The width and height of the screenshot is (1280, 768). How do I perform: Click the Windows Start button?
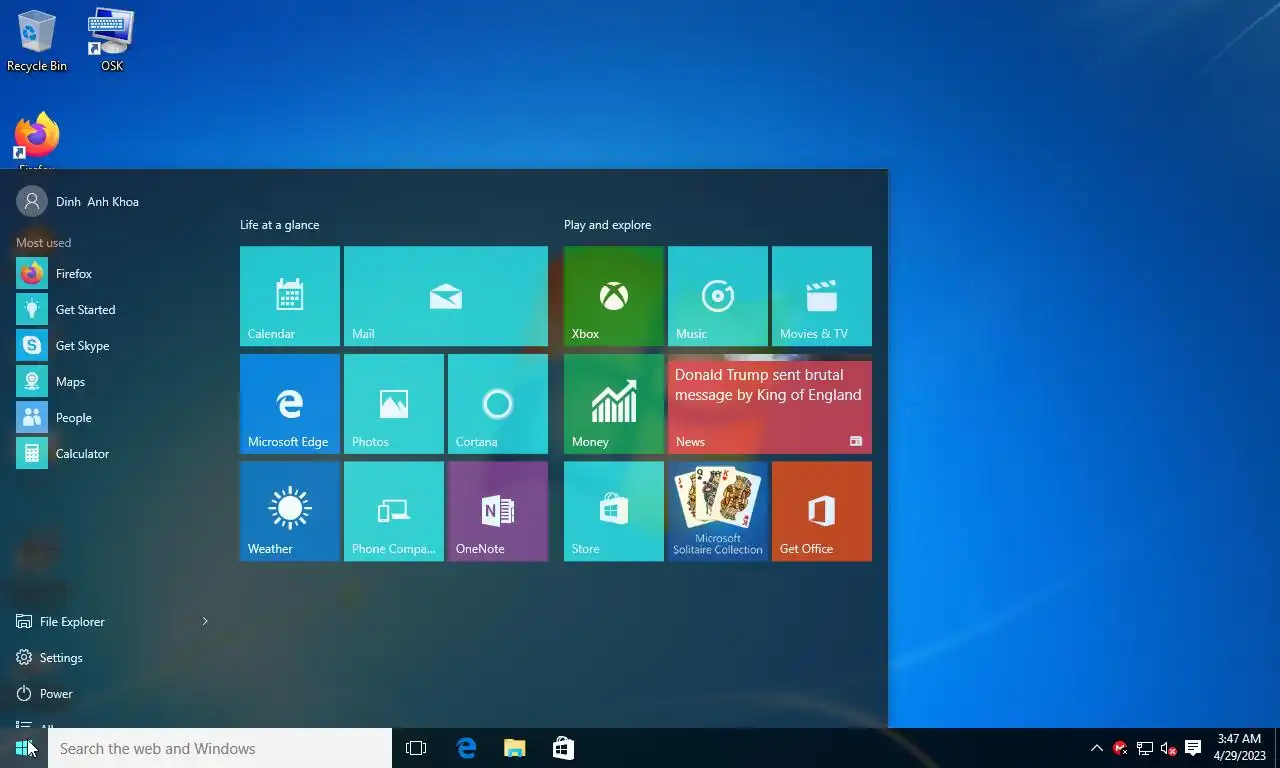24,748
